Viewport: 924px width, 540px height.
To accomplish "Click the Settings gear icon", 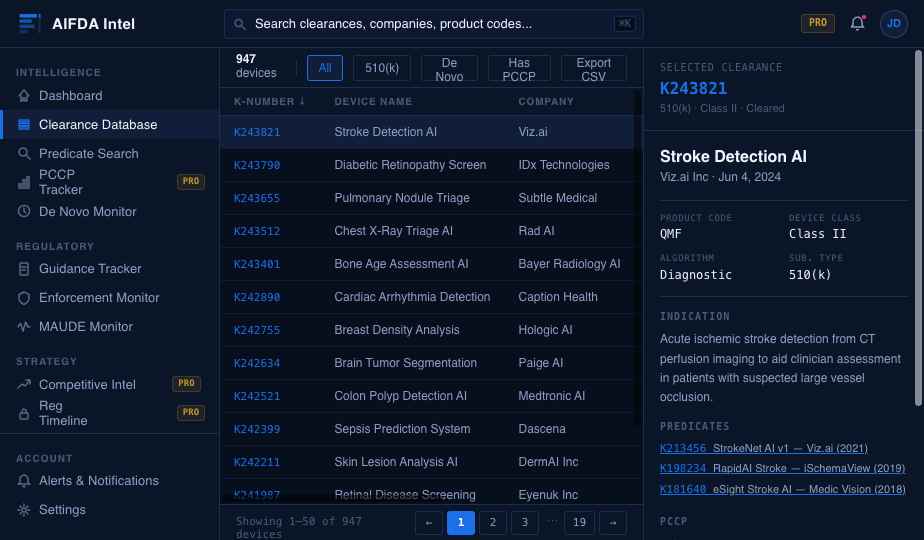I will point(24,510).
